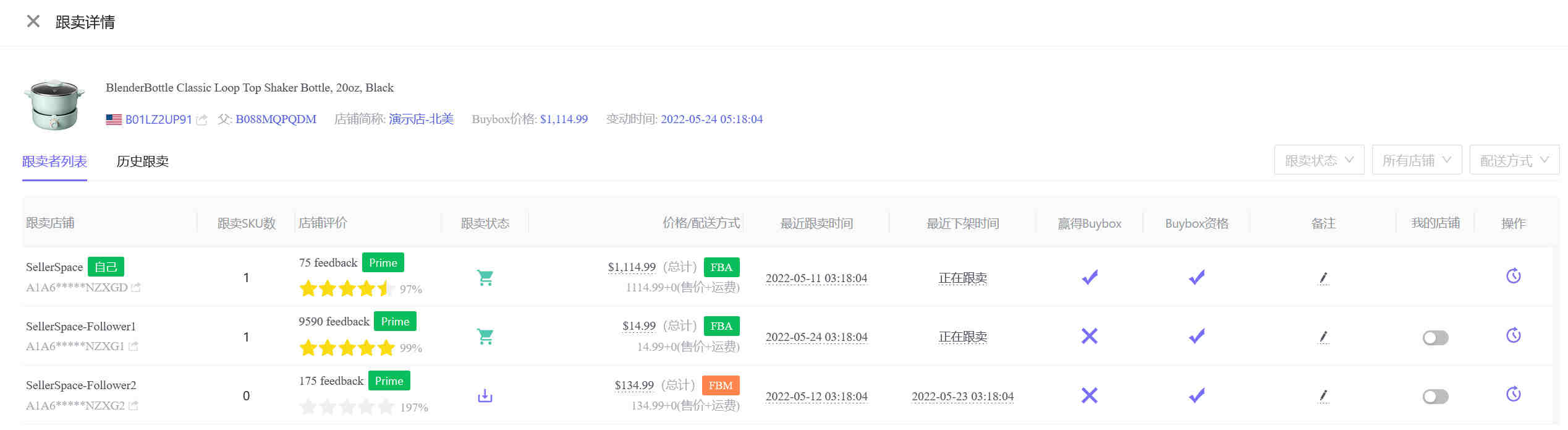Click the 赢得Buybox column header
This screenshot has height=430, width=1568.
pyautogui.click(x=1090, y=223)
